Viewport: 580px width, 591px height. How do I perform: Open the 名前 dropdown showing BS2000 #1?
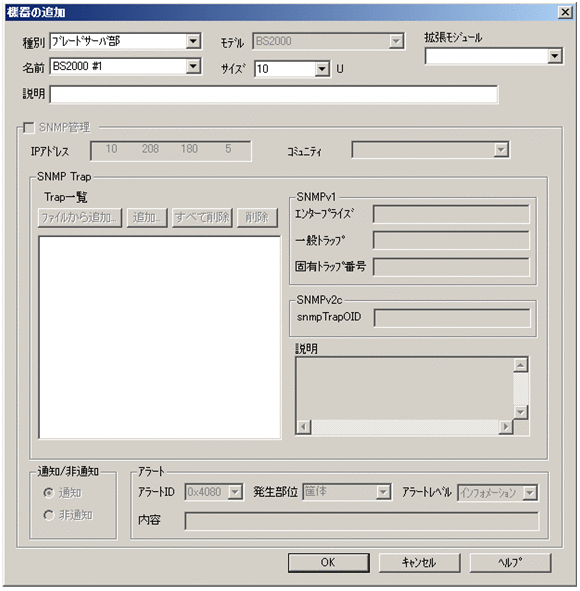193,67
